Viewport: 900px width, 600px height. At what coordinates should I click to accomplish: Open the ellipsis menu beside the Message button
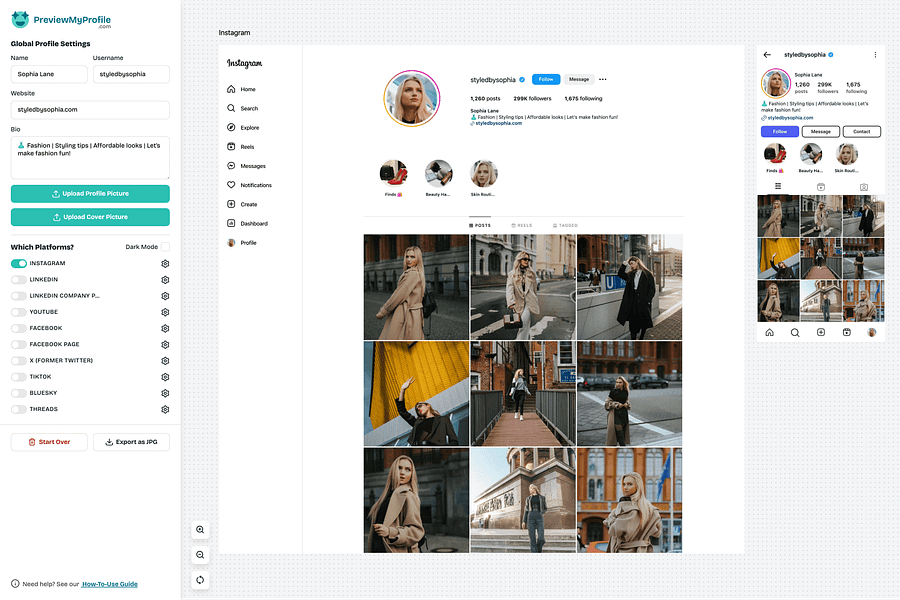tap(602, 78)
